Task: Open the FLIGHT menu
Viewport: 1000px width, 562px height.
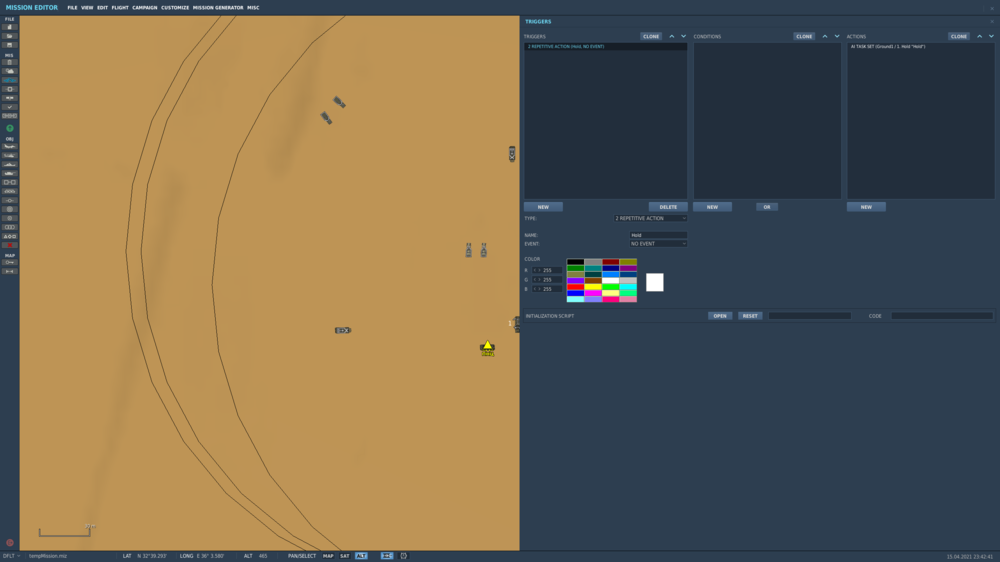Action: click(x=120, y=8)
